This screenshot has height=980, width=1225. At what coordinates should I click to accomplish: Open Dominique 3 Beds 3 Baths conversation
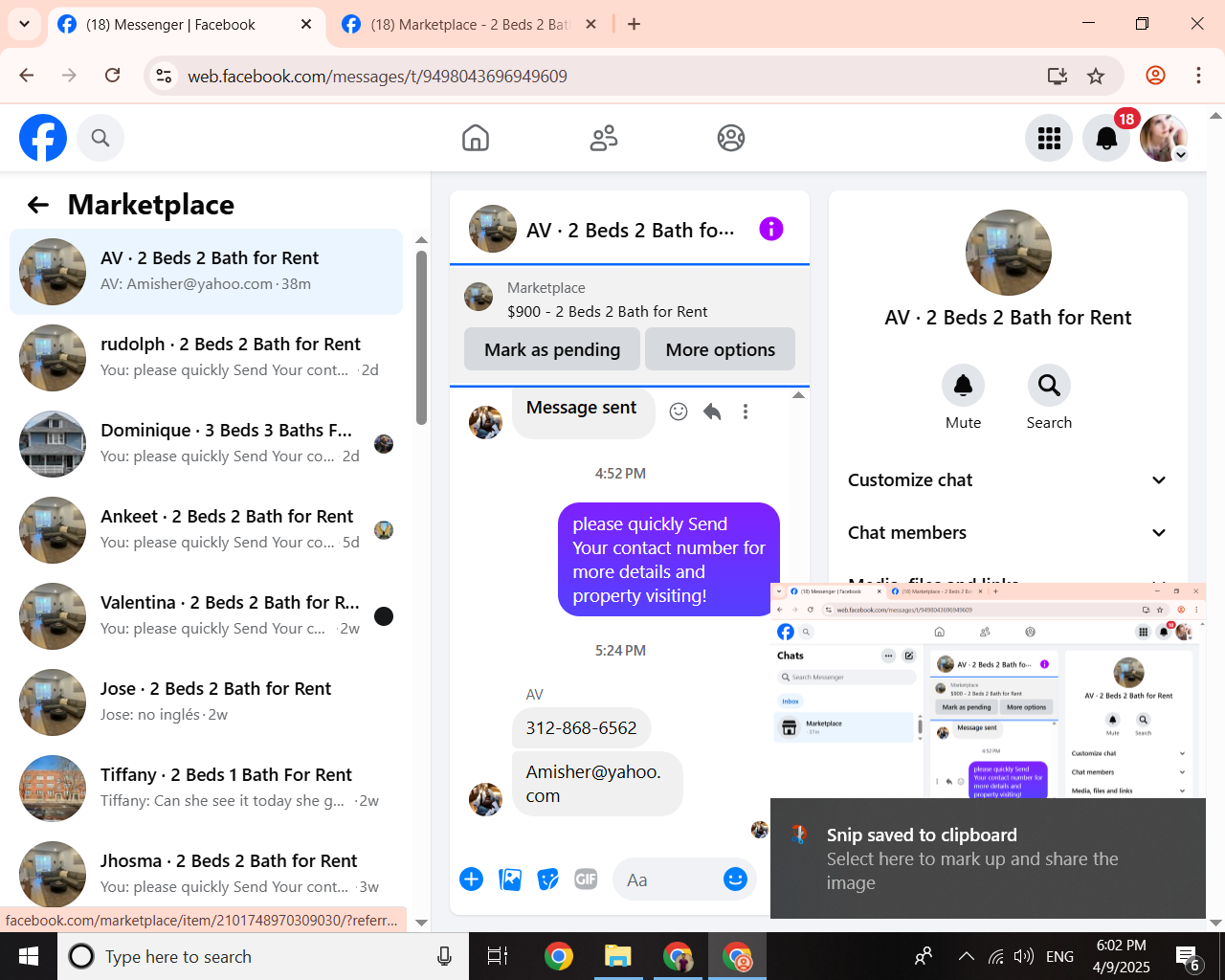pos(206,444)
